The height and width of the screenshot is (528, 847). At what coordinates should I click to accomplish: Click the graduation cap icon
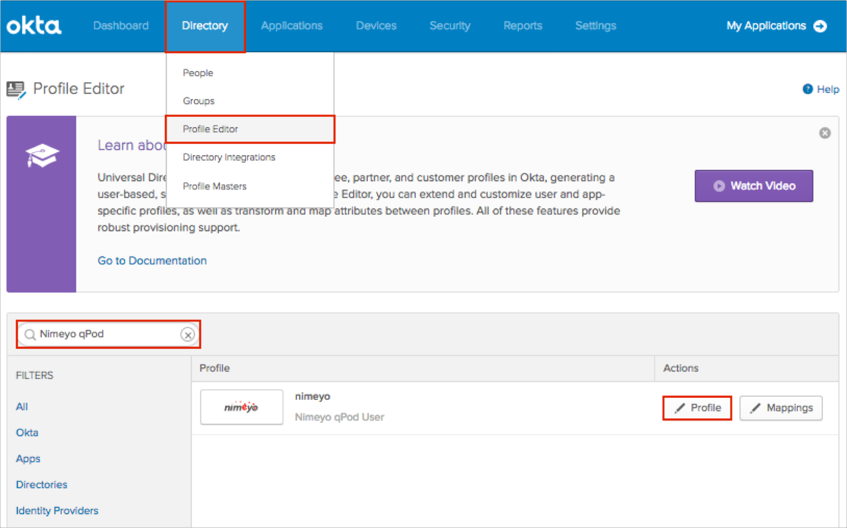(42, 156)
